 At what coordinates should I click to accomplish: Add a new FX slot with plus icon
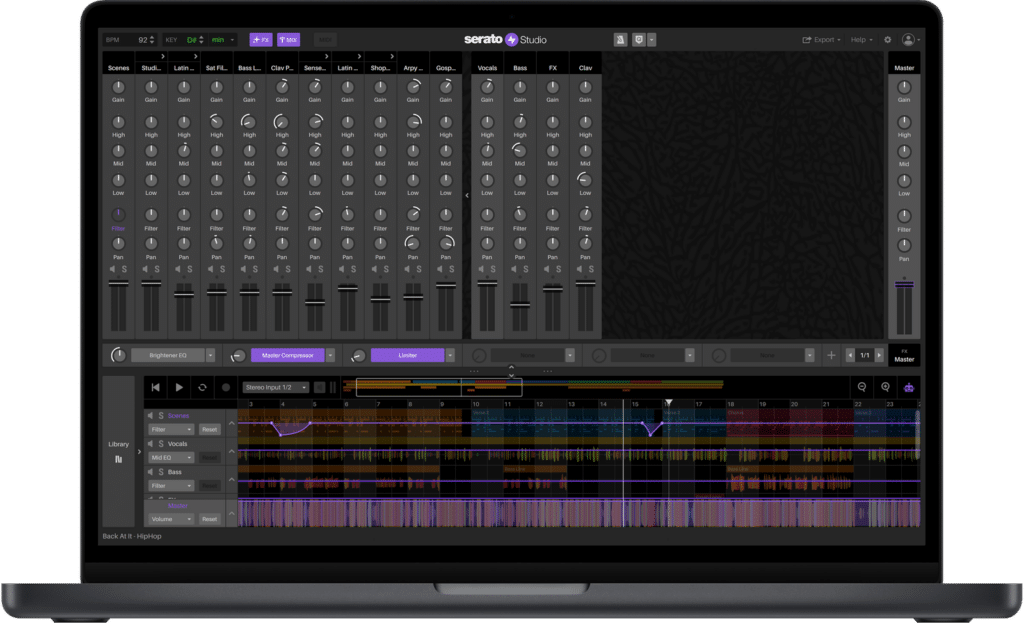[x=831, y=355]
